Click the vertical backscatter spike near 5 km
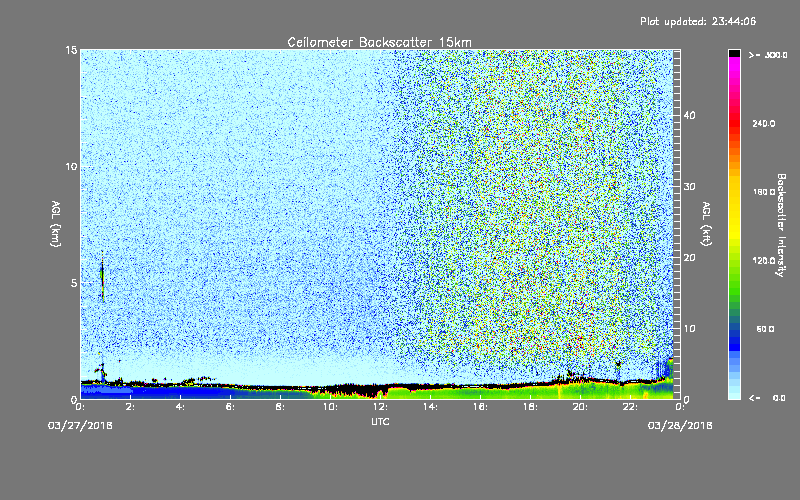Viewport: 800px width, 500px height. pos(103,278)
